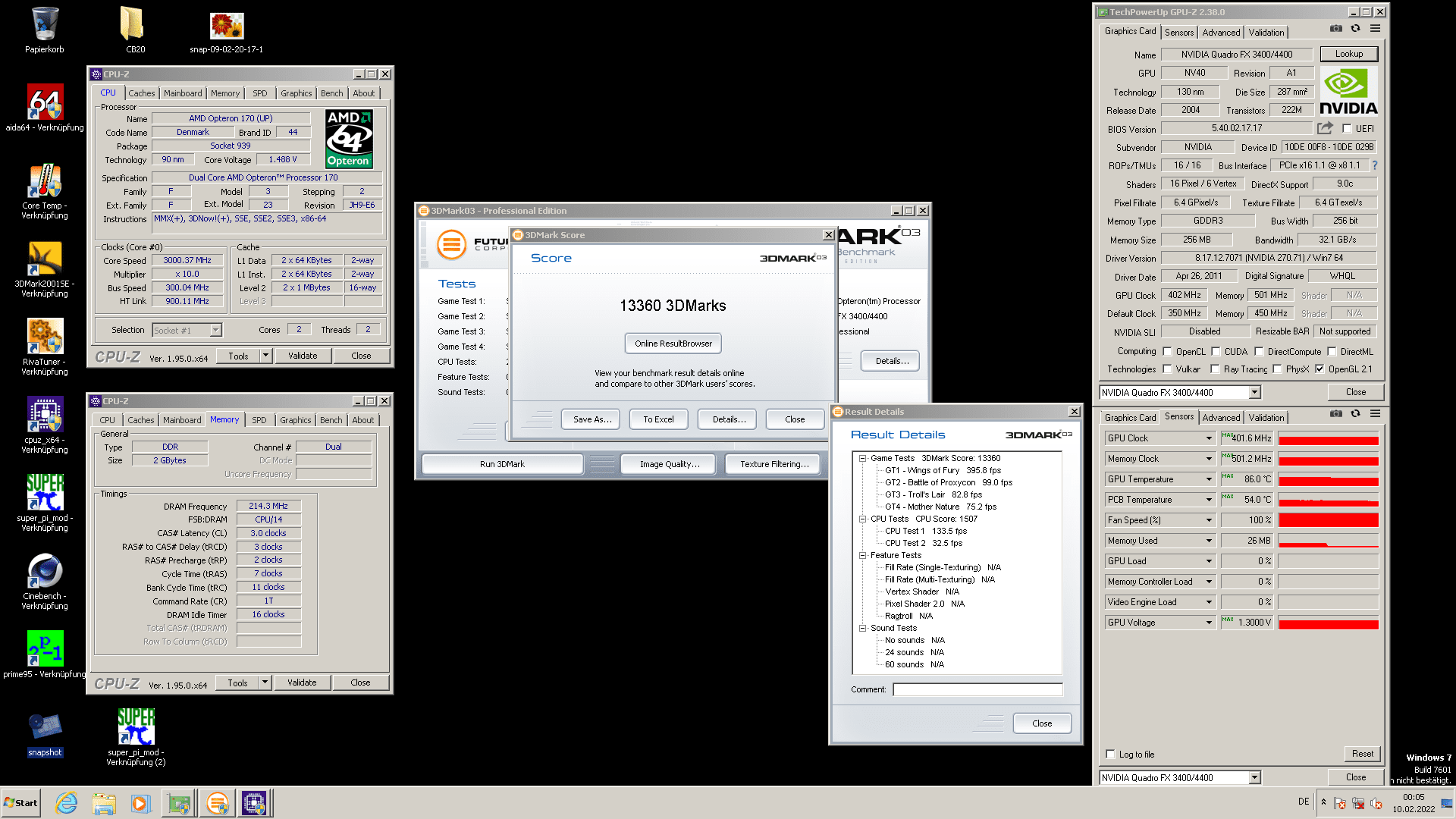The width and height of the screenshot is (1456, 819).
Task: Open the snap-09-02-20-17-1 image file
Action: 226,30
